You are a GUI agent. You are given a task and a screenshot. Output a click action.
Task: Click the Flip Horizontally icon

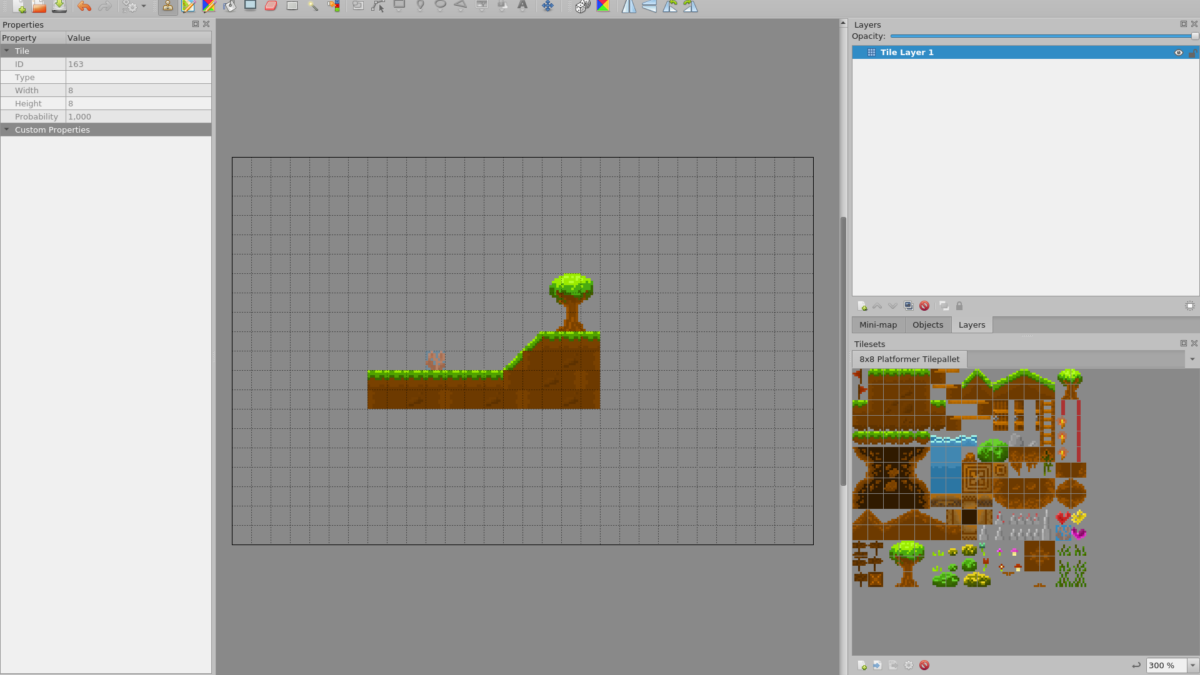pyautogui.click(x=628, y=6)
